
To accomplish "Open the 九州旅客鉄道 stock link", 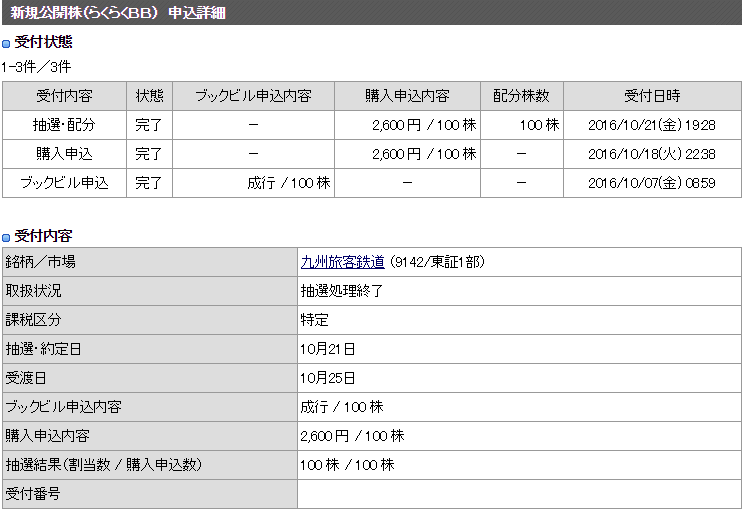I will pyautogui.click(x=343, y=262).
